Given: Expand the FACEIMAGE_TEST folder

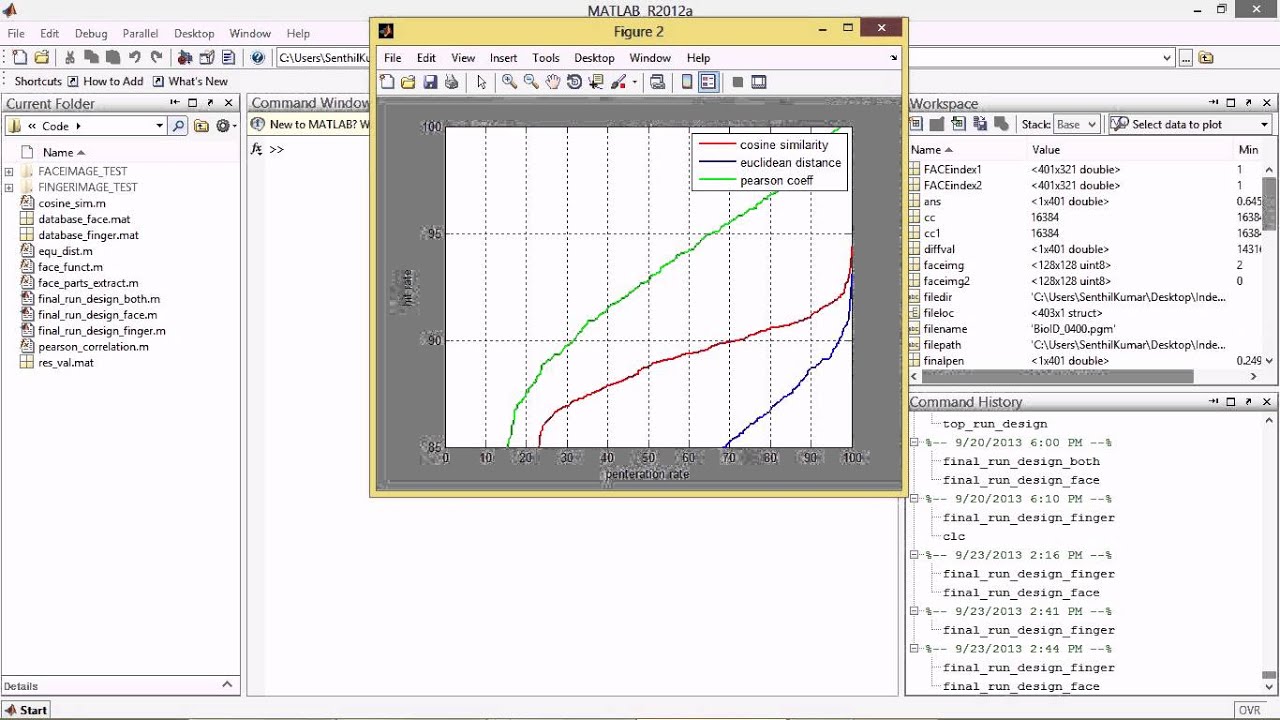Looking at the screenshot, I should (9, 171).
